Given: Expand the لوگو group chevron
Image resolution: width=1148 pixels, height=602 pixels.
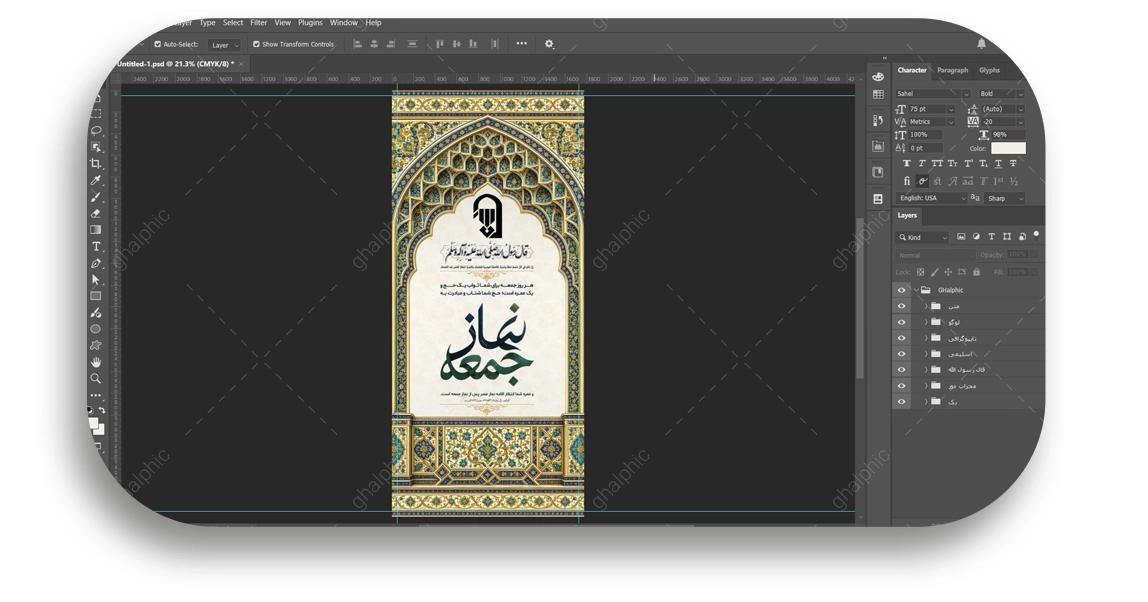Looking at the screenshot, I should click(x=925, y=322).
